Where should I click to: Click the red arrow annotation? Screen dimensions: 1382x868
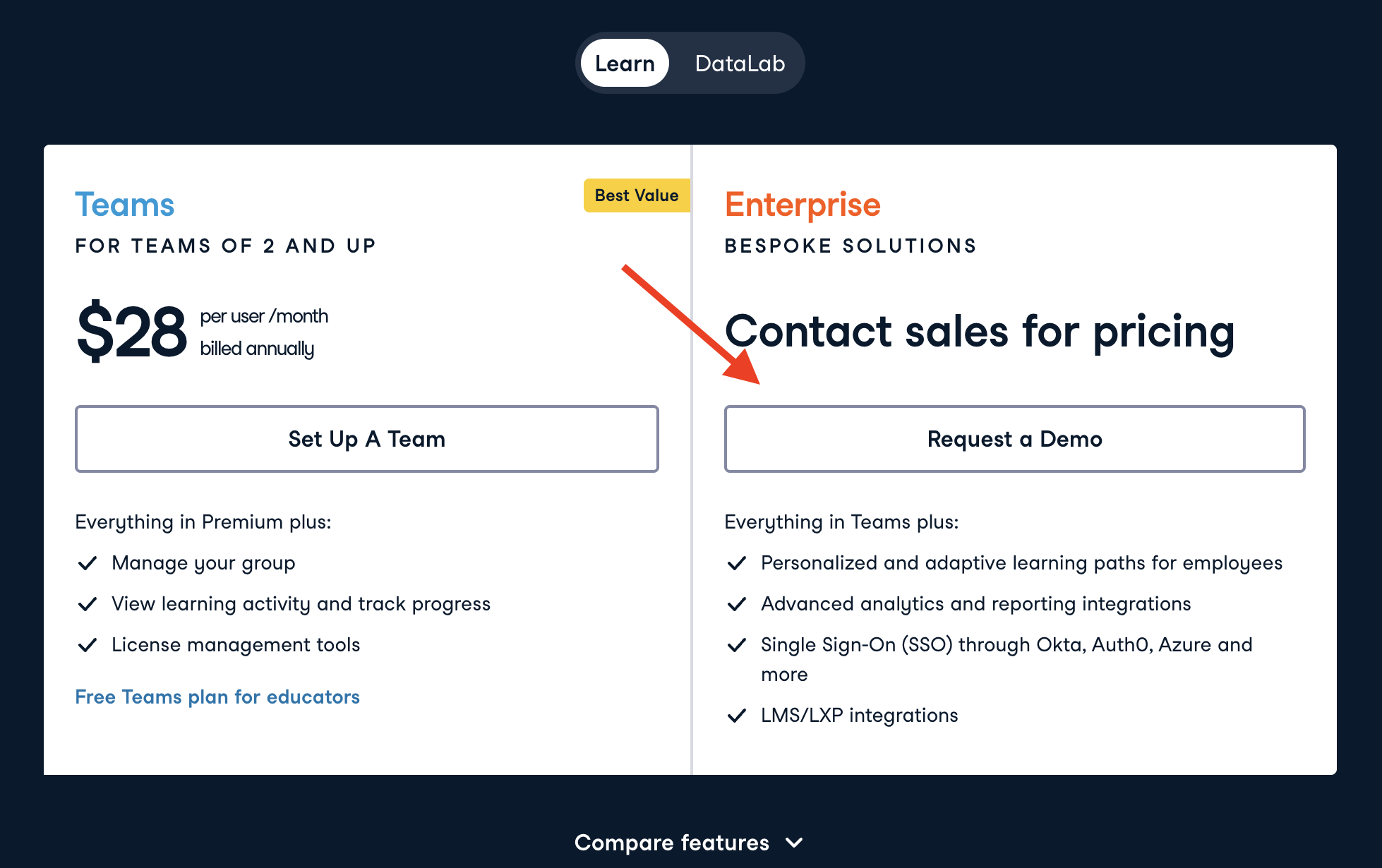(692, 326)
